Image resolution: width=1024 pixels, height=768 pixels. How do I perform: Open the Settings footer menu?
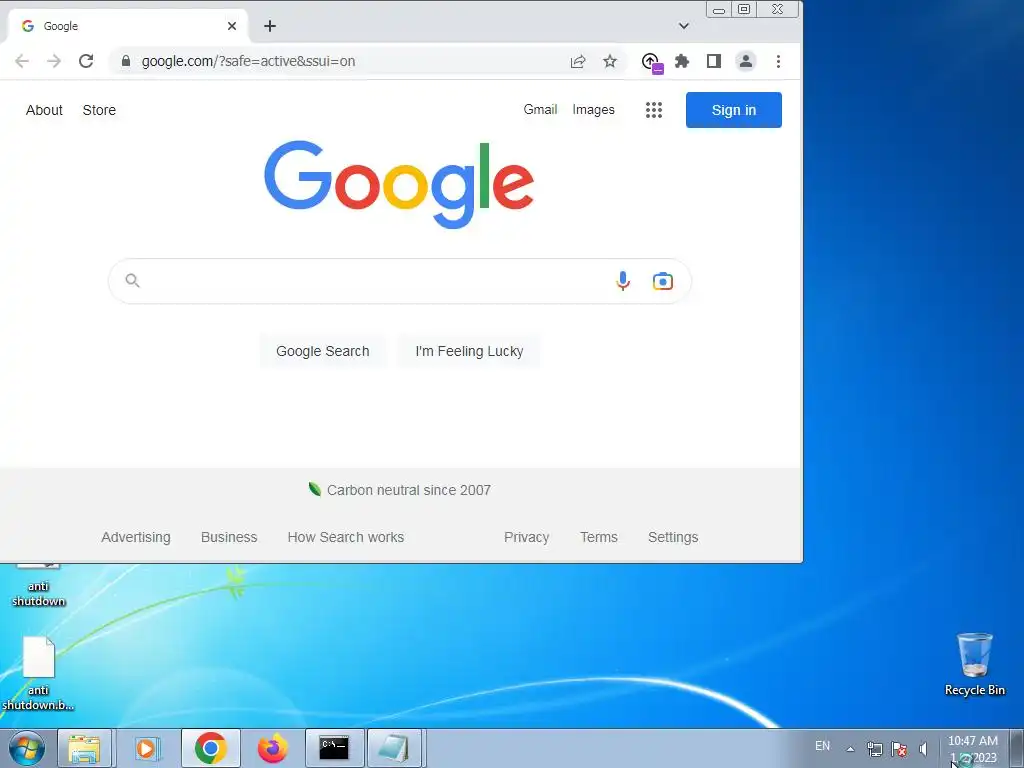pyautogui.click(x=673, y=537)
